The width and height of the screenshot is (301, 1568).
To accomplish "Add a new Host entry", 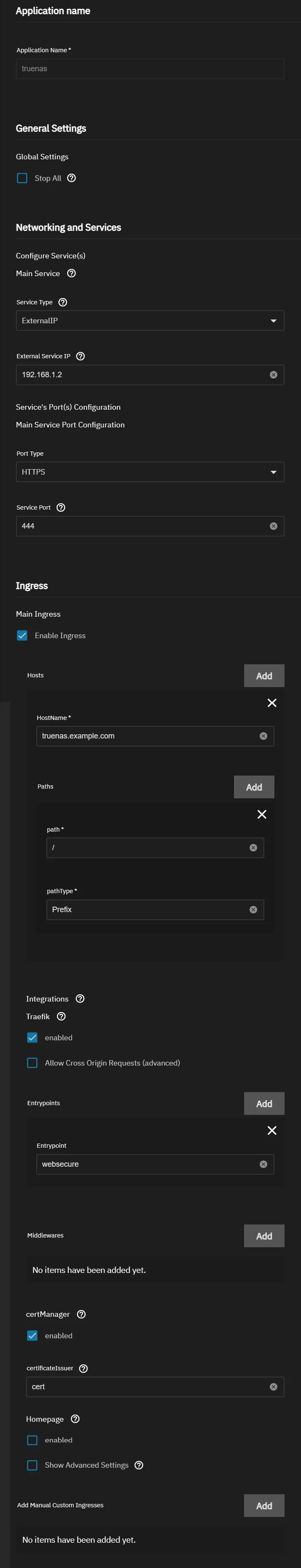I will (x=264, y=675).
